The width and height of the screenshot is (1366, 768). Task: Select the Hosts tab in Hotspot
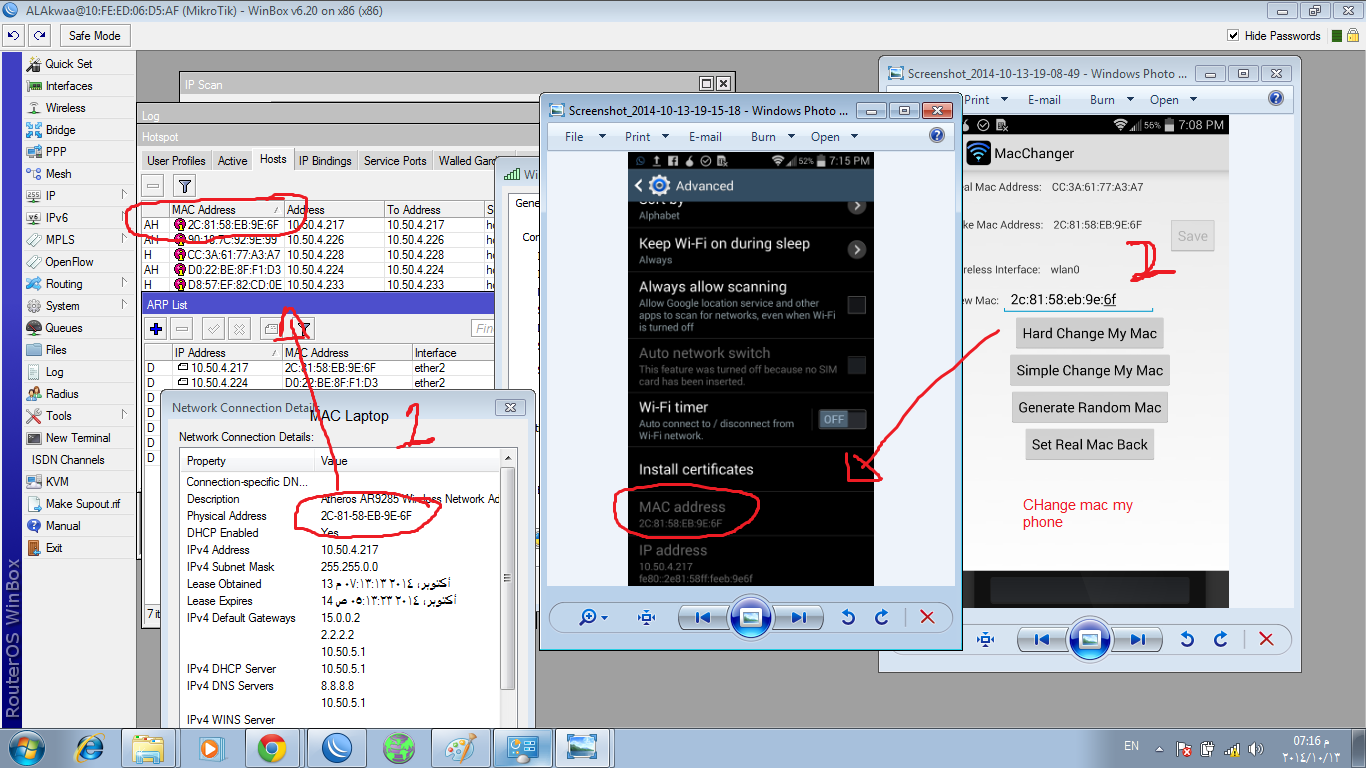pyautogui.click(x=273, y=159)
